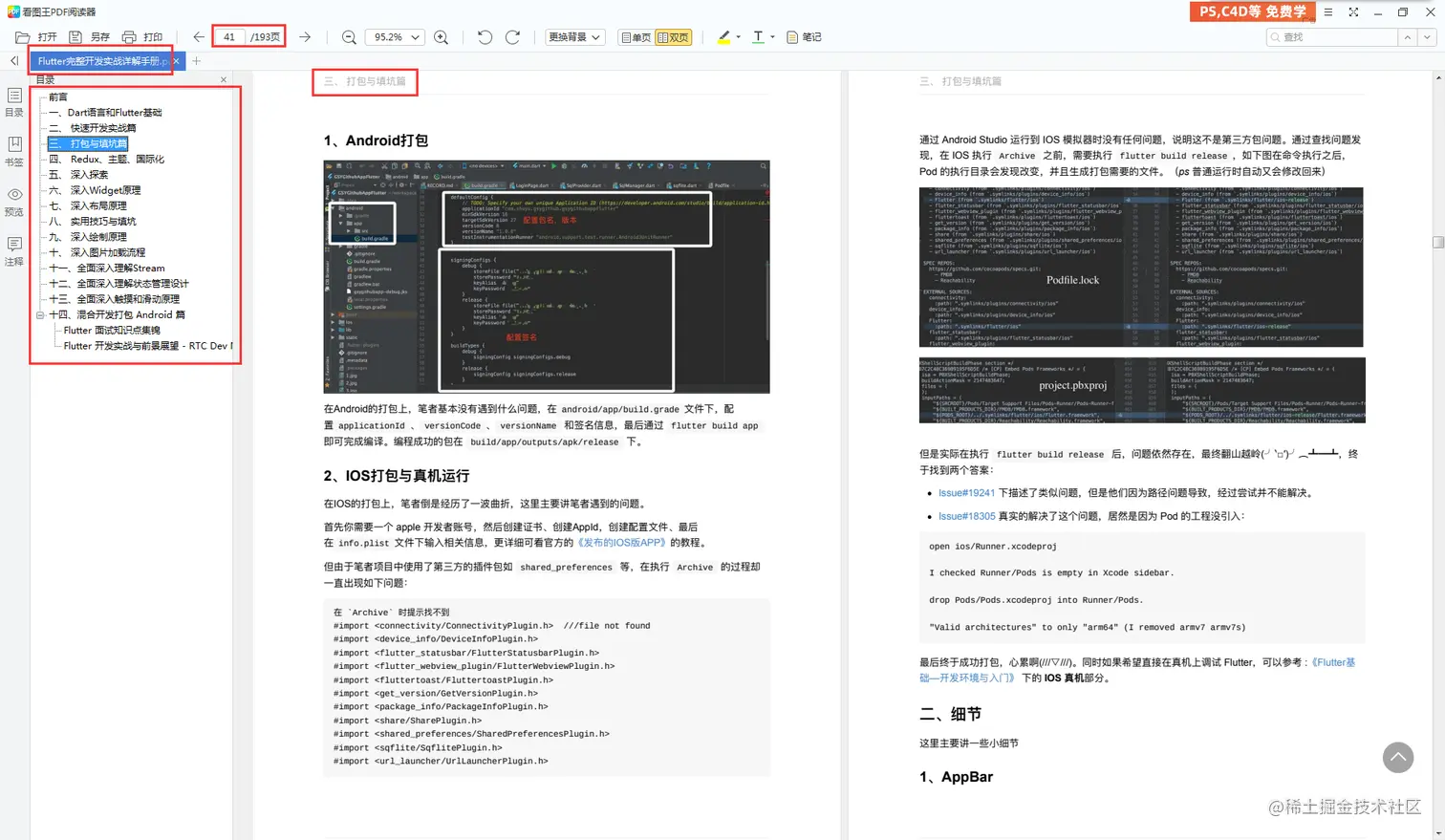Select the highlighter pen tool

point(723,37)
